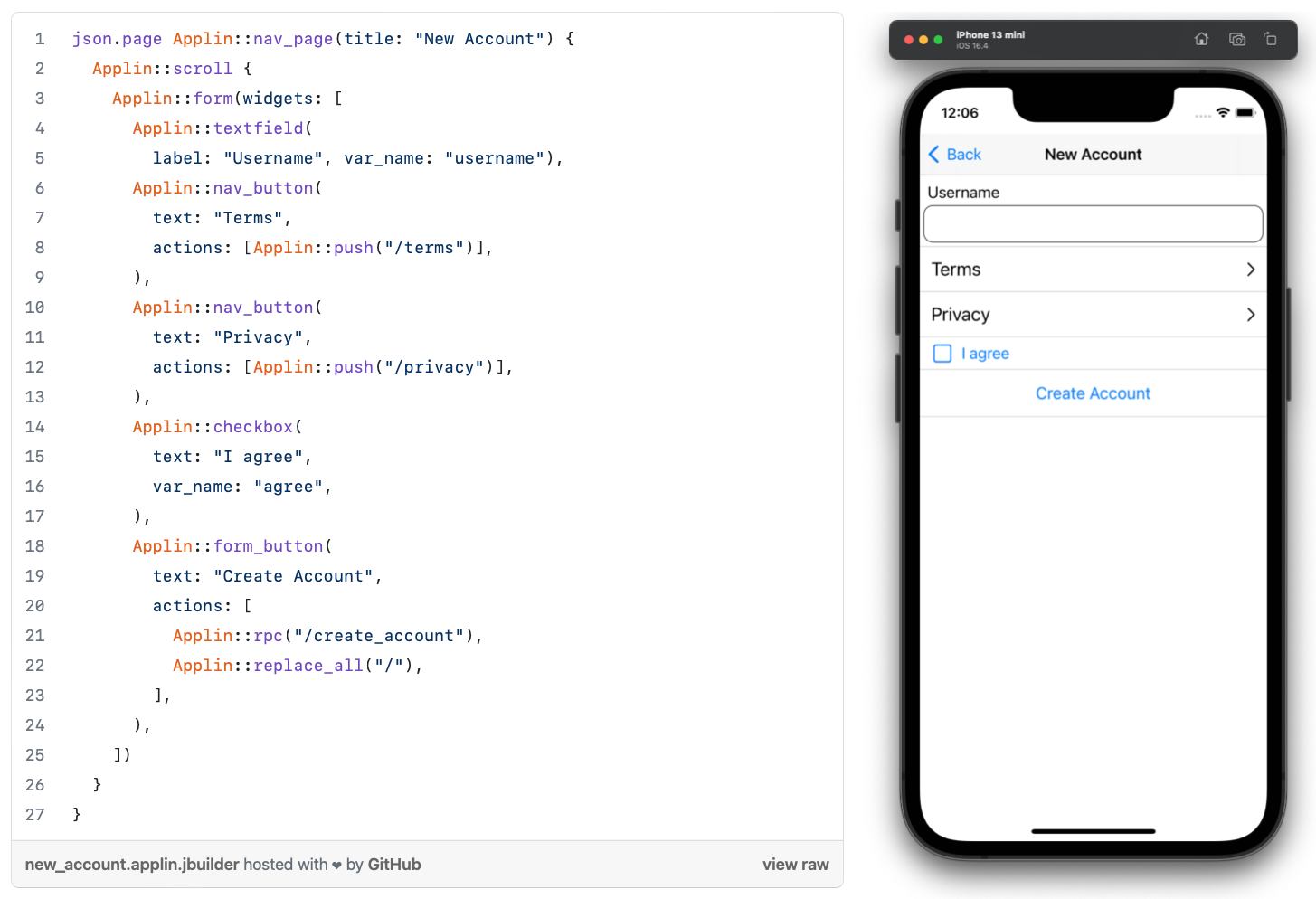The height and width of the screenshot is (899, 1316).
Task: Click the "/privacy" string on line 12
Action: 434,367
